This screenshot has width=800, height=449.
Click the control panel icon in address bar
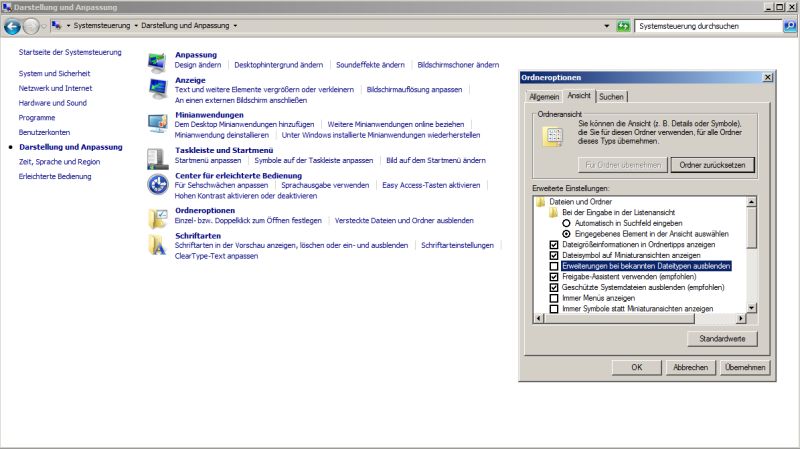tap(56, 26)
